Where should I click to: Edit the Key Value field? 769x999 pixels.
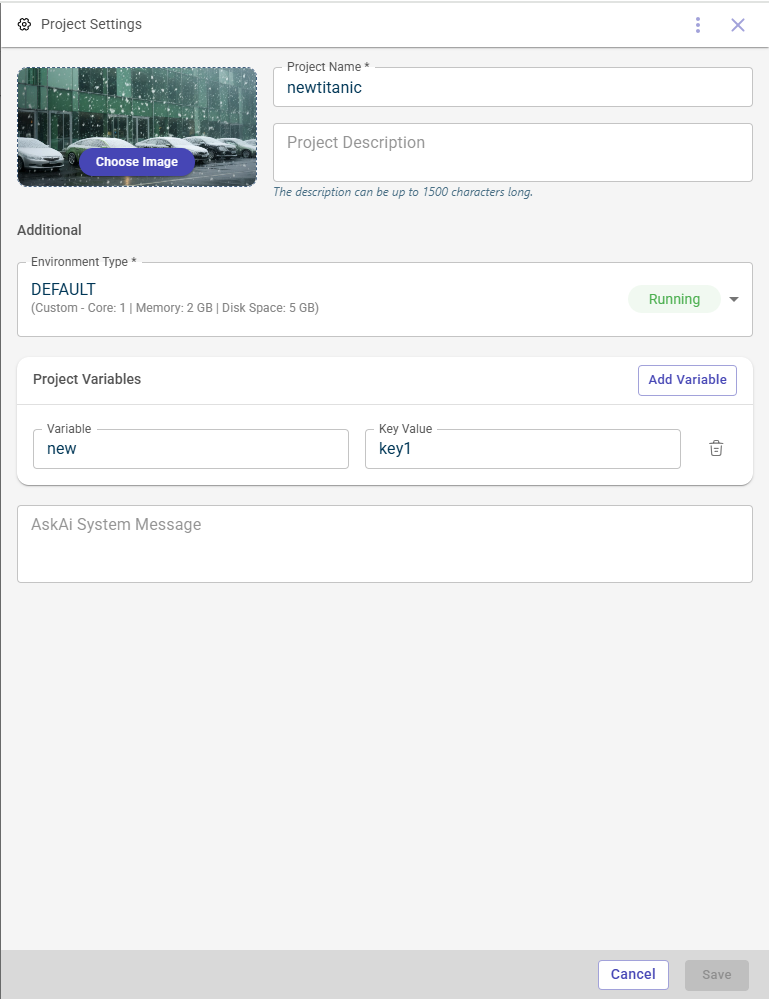coord(522,449)
